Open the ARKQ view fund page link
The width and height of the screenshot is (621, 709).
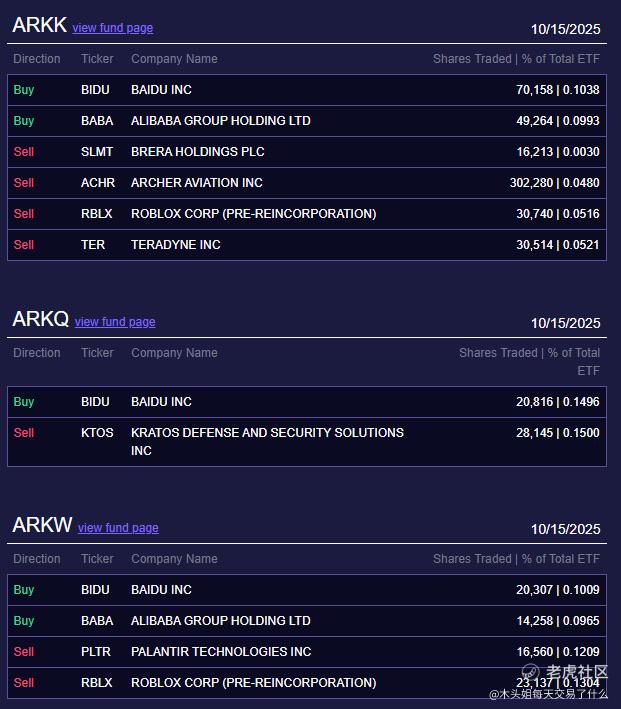tap(115, 322)
